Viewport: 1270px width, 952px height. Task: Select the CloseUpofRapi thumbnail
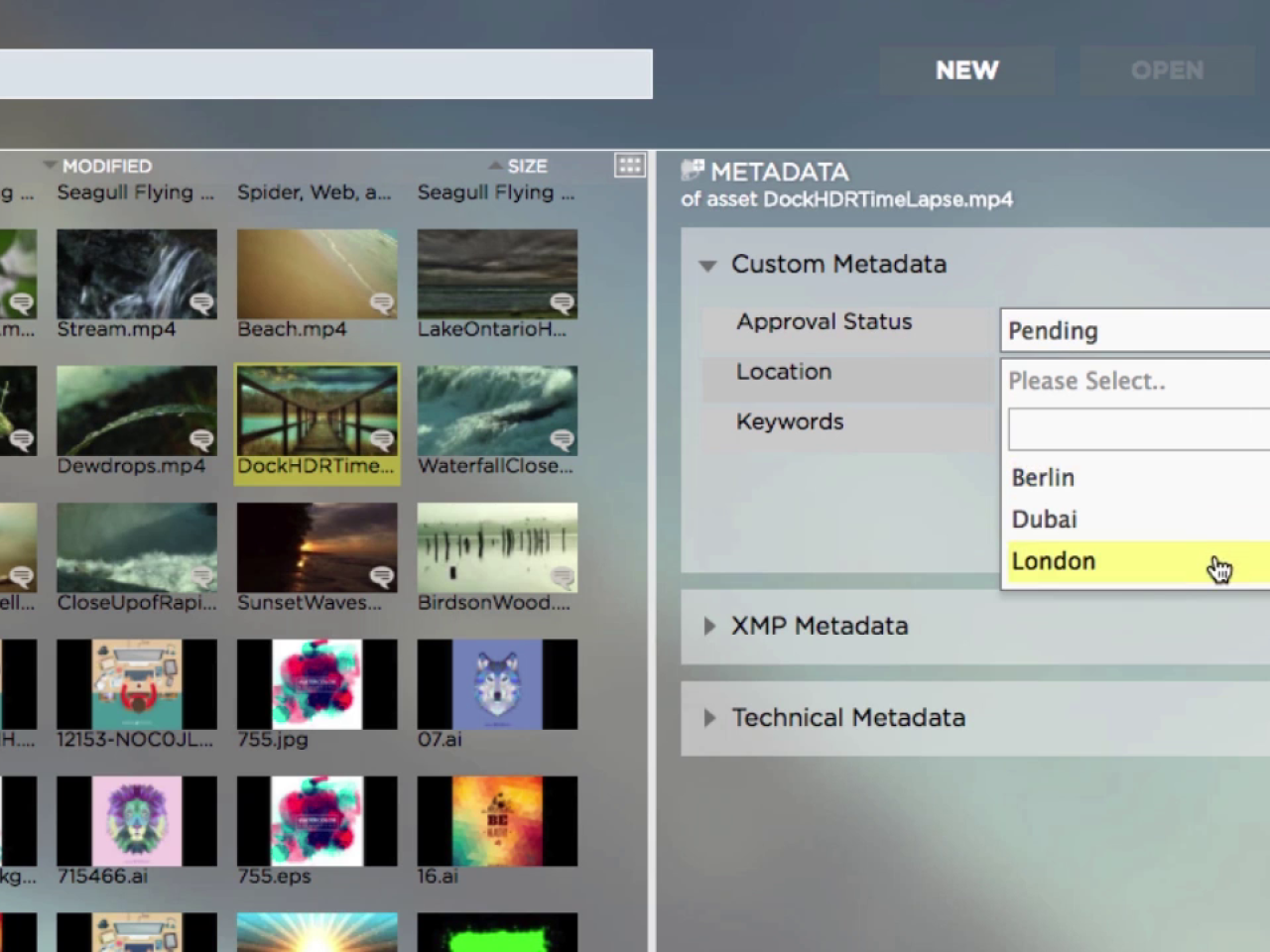[x=137, y=547]
